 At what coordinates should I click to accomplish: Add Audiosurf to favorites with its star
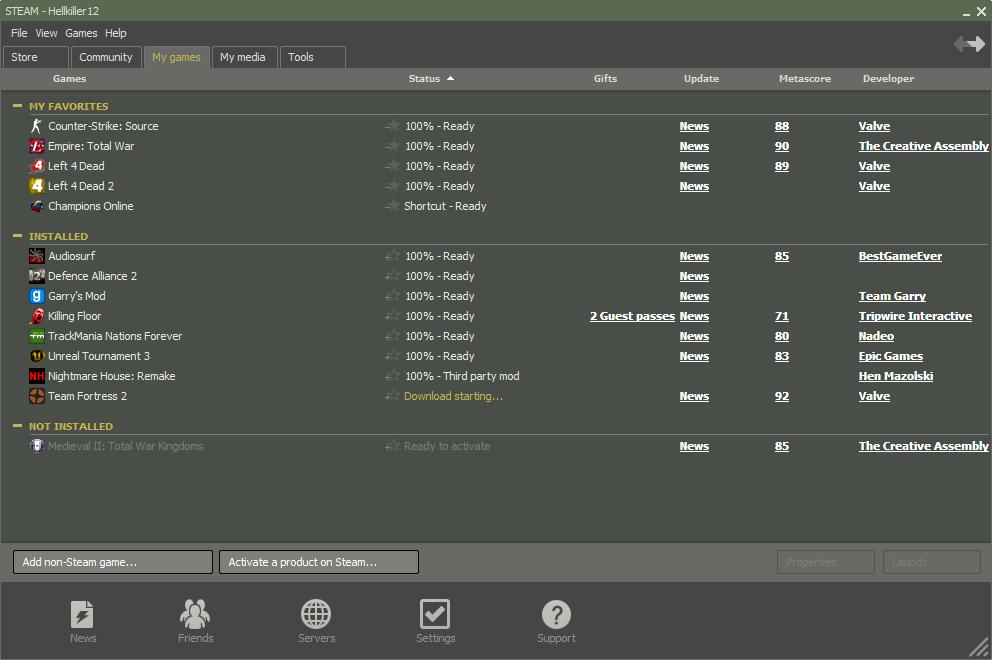392,256
